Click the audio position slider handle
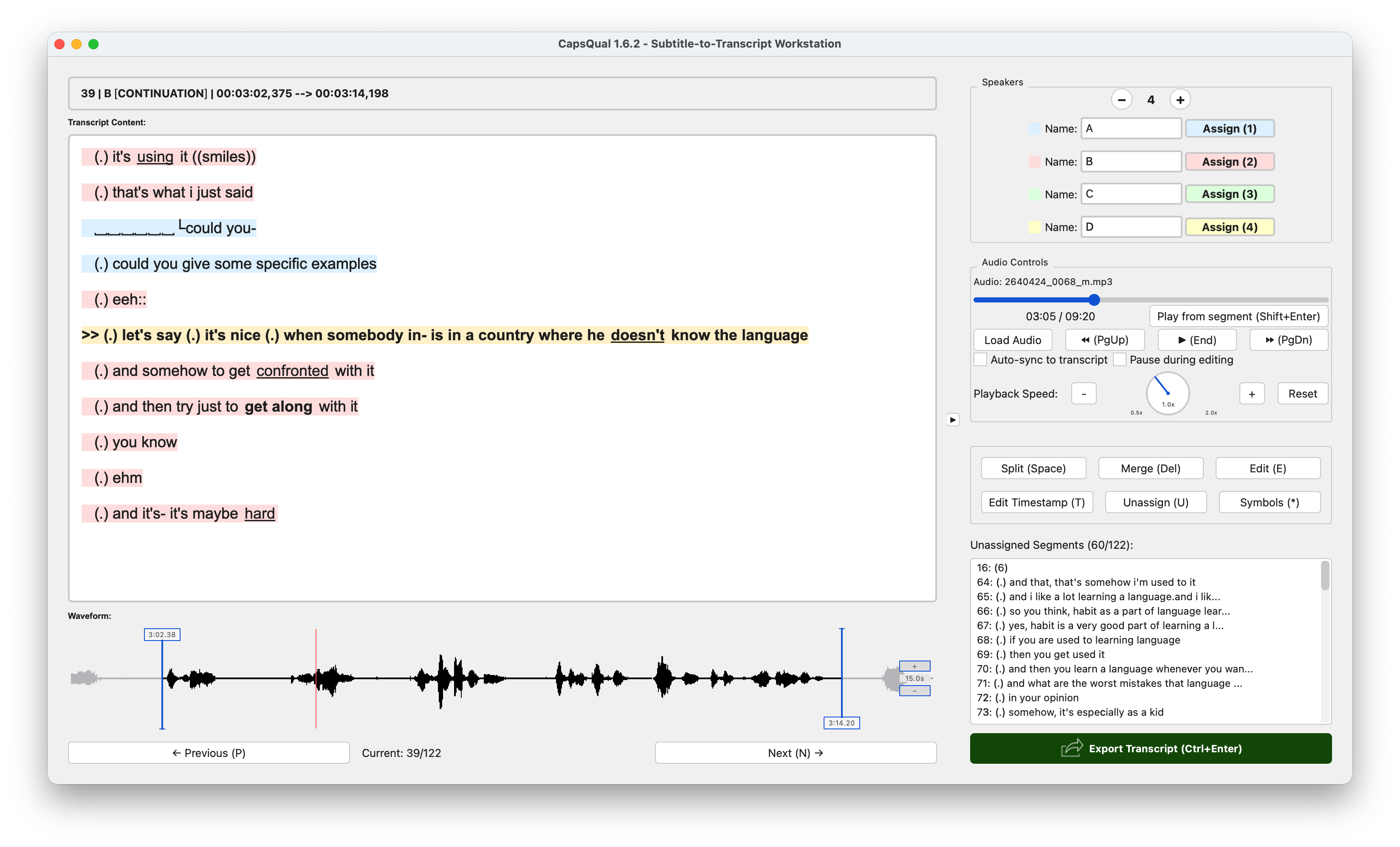Image resolution: width=1400 pixels, height=847 pixels. (1094, 299)
